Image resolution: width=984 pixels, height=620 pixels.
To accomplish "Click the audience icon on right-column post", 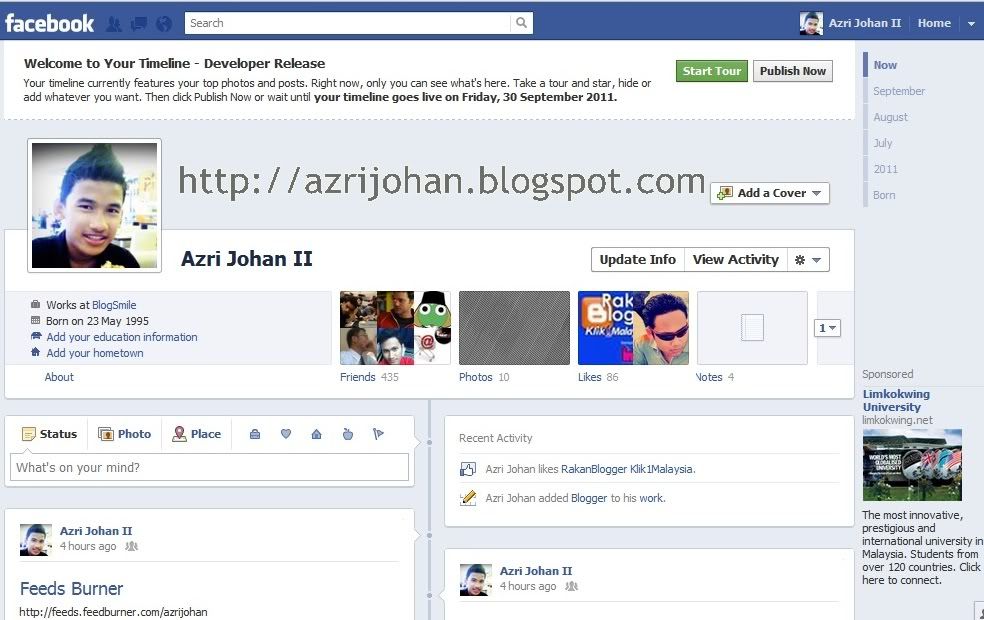I will 571,587.
